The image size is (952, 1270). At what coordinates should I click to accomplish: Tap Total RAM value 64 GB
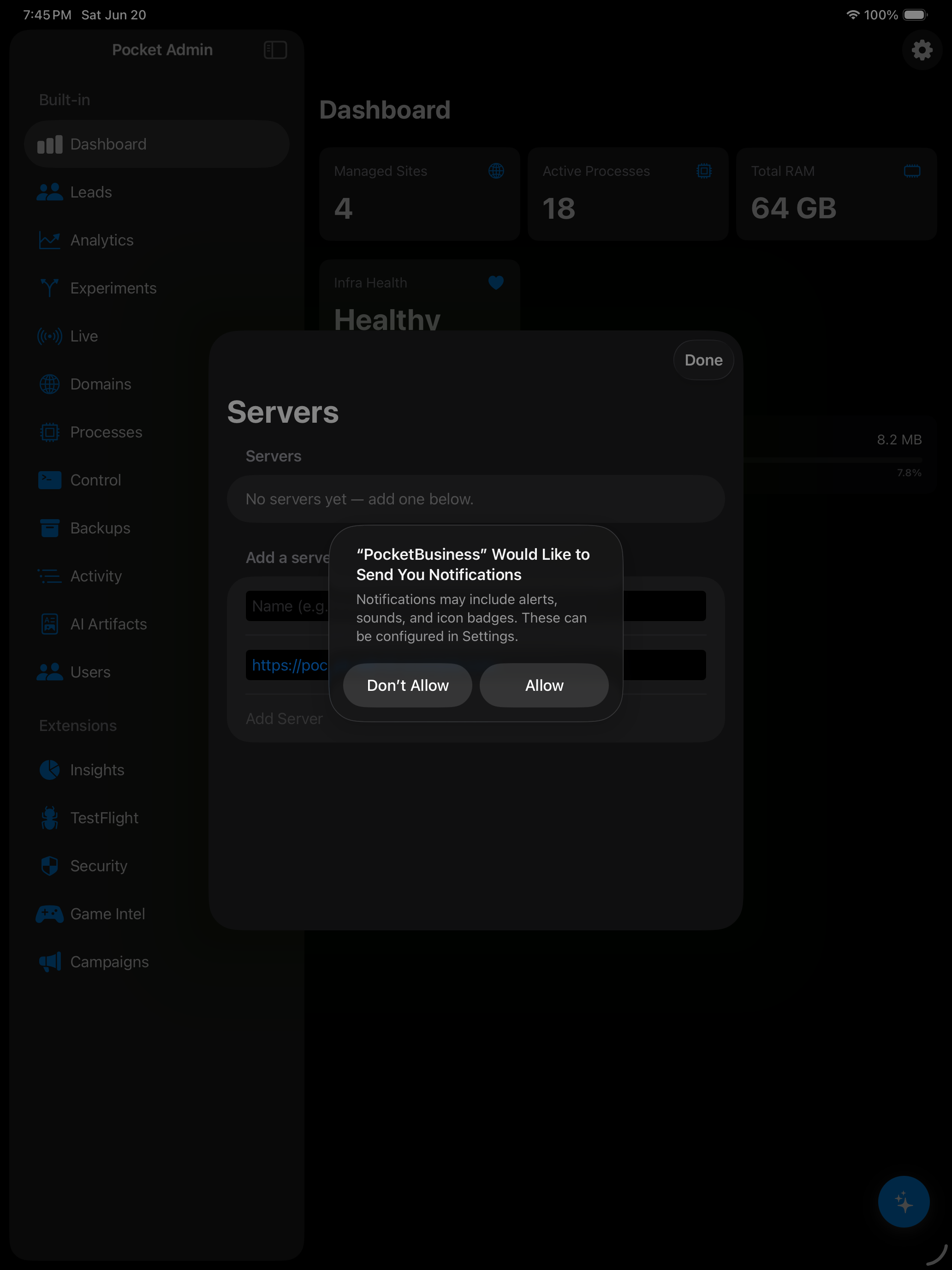click(794, 208)
